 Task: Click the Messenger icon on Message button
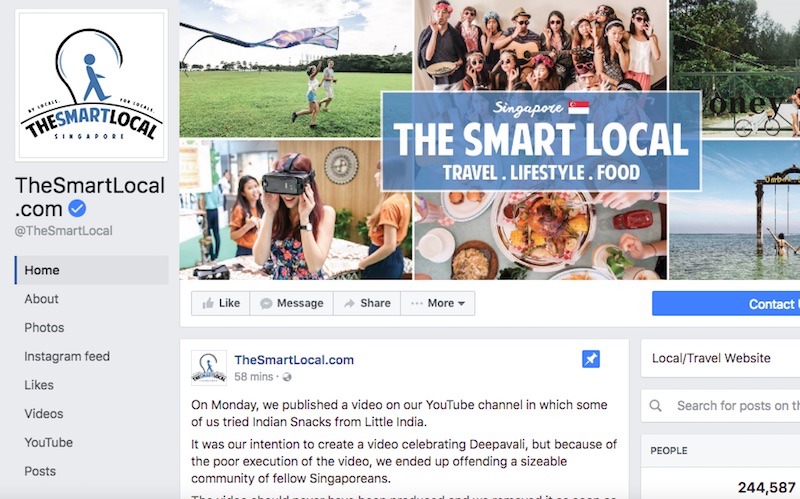[x=266, y=304]
